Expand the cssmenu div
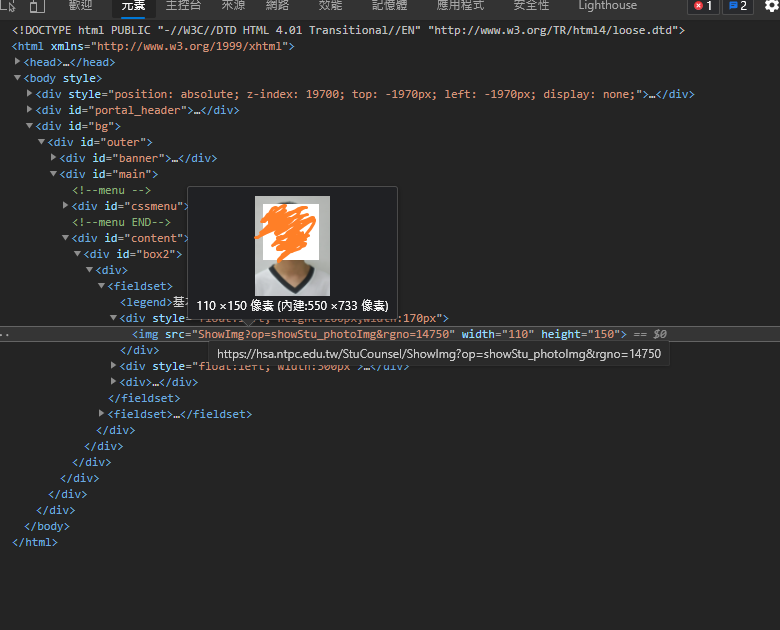This screenshot has width=780, height=630. (x=65, y=205)
